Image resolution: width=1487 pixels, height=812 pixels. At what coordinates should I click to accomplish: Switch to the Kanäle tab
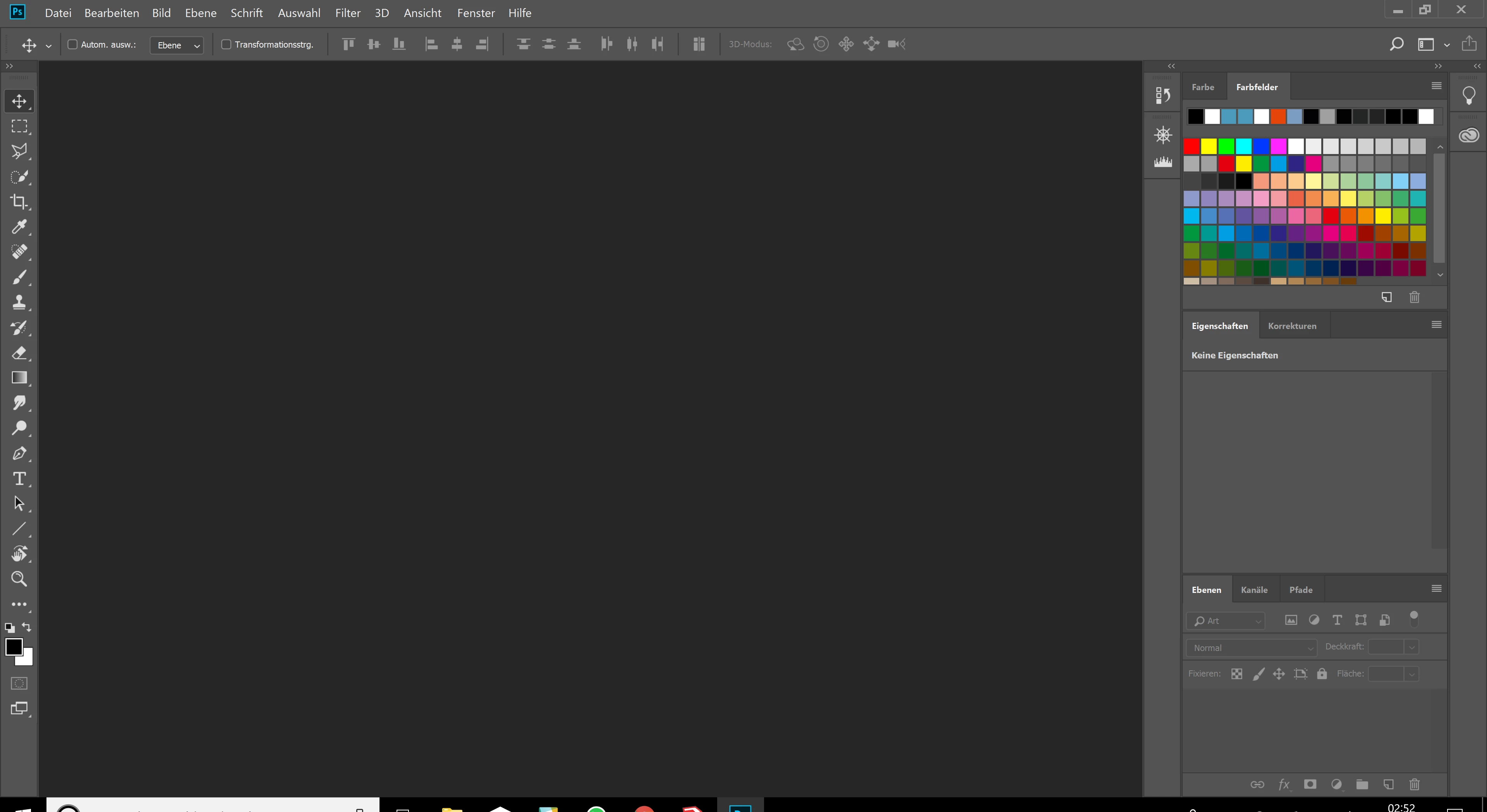coord(1254,590)
